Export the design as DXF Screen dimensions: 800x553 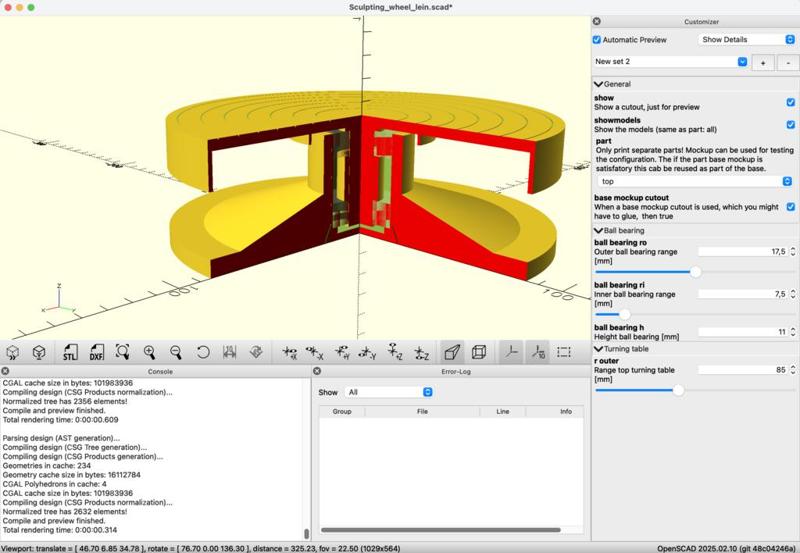(96, 352)
